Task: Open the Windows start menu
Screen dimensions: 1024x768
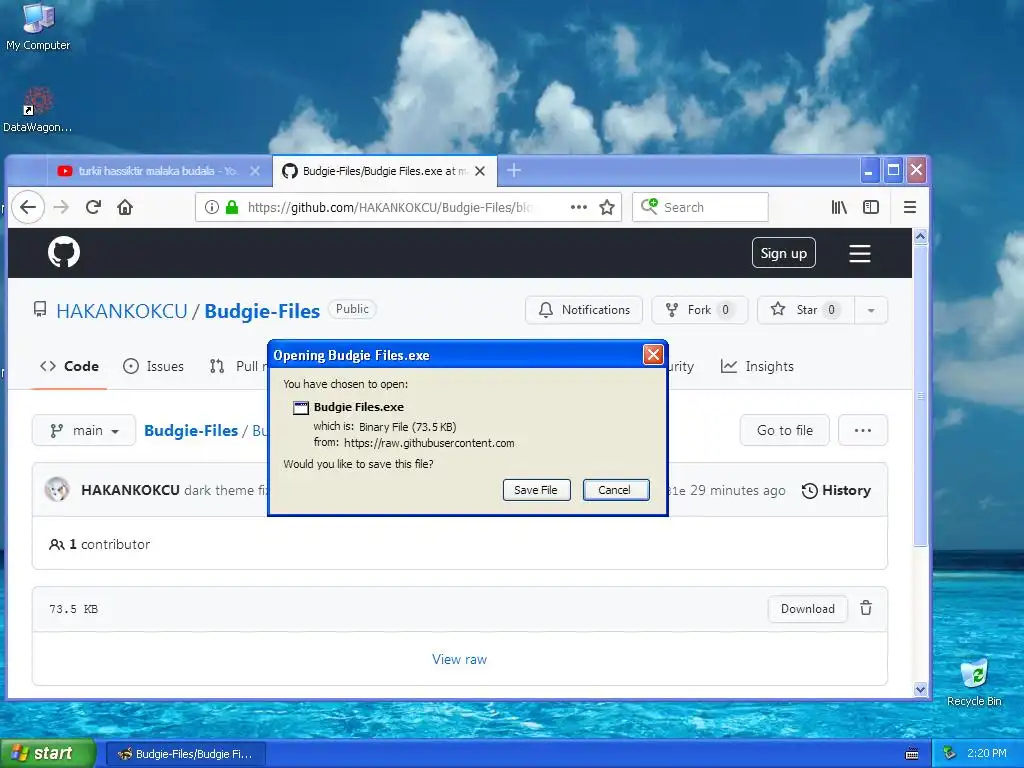Action: pyautogui.click(x=47, y=753)
